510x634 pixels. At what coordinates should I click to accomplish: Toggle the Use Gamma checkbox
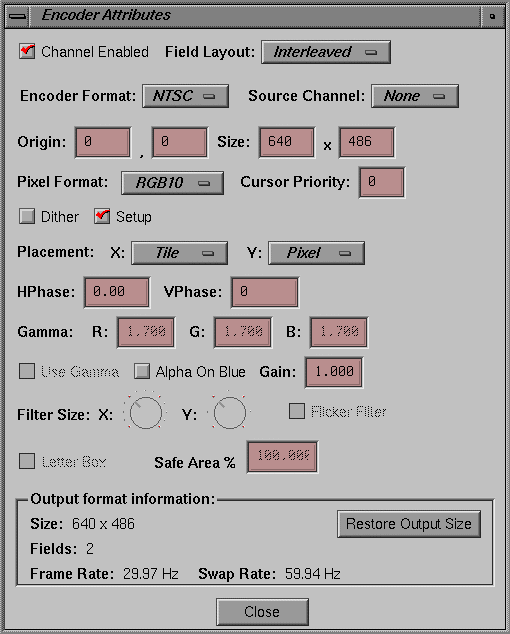click(27, 371)
